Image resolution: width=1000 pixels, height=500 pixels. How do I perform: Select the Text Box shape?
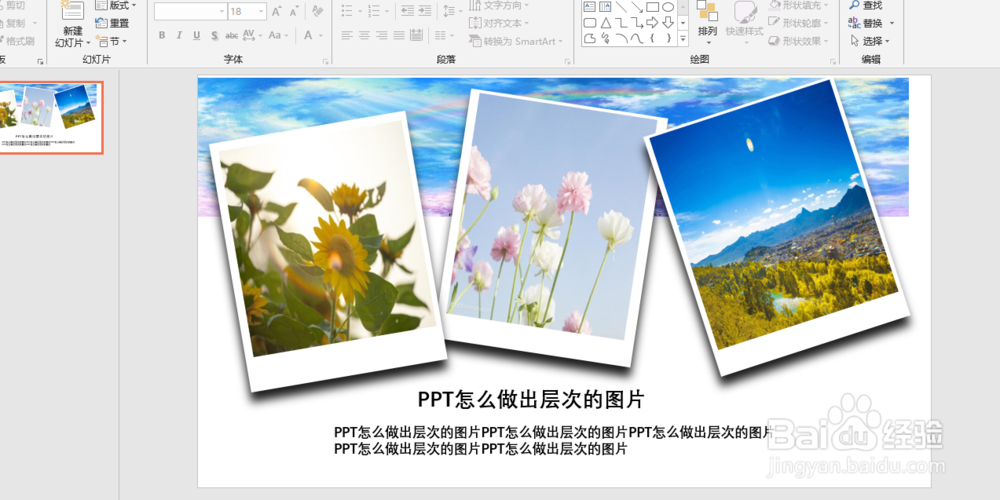[x=590, y=6]
